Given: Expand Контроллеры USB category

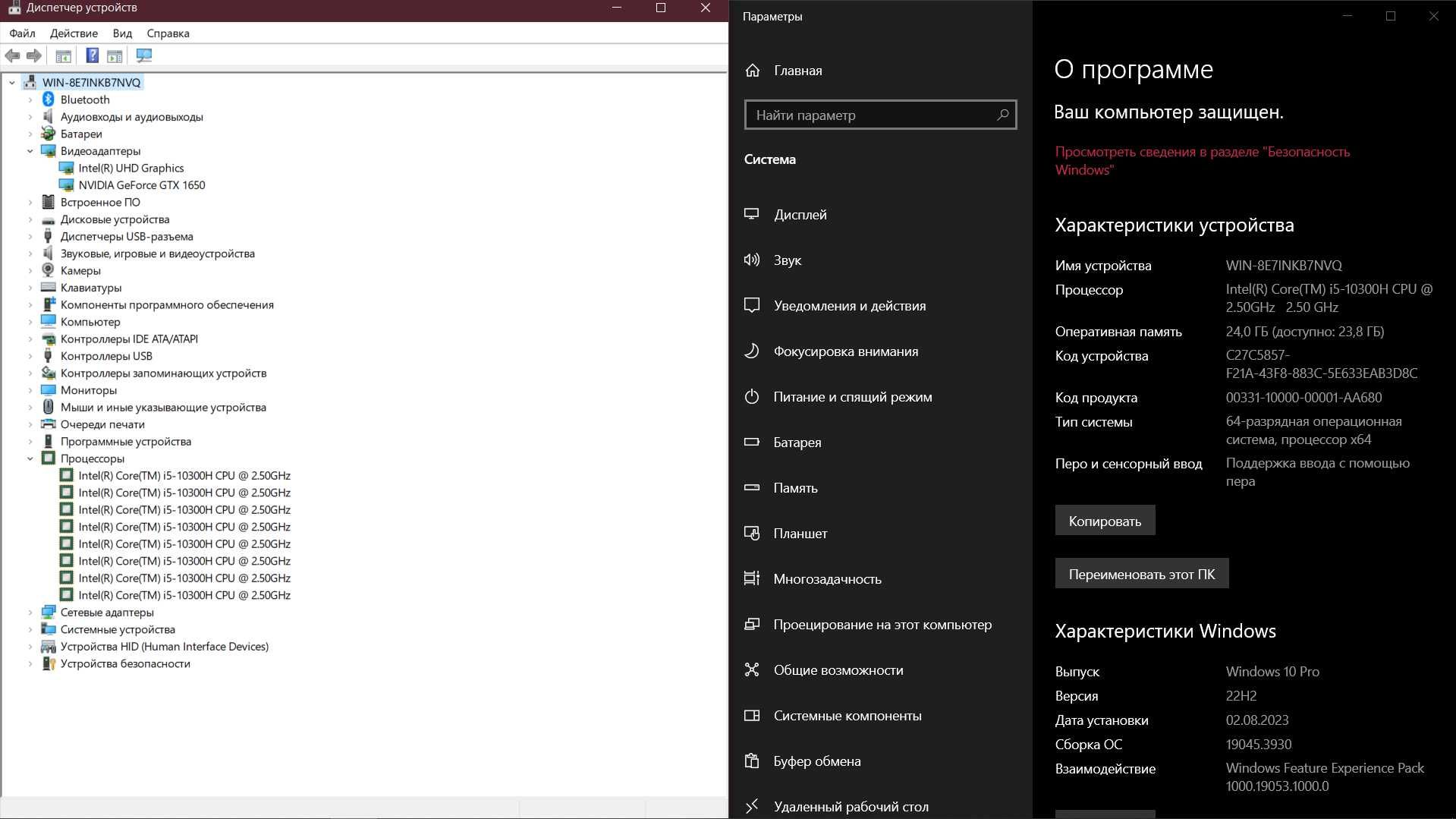Looking at the screenshot, I should (30, 355).
